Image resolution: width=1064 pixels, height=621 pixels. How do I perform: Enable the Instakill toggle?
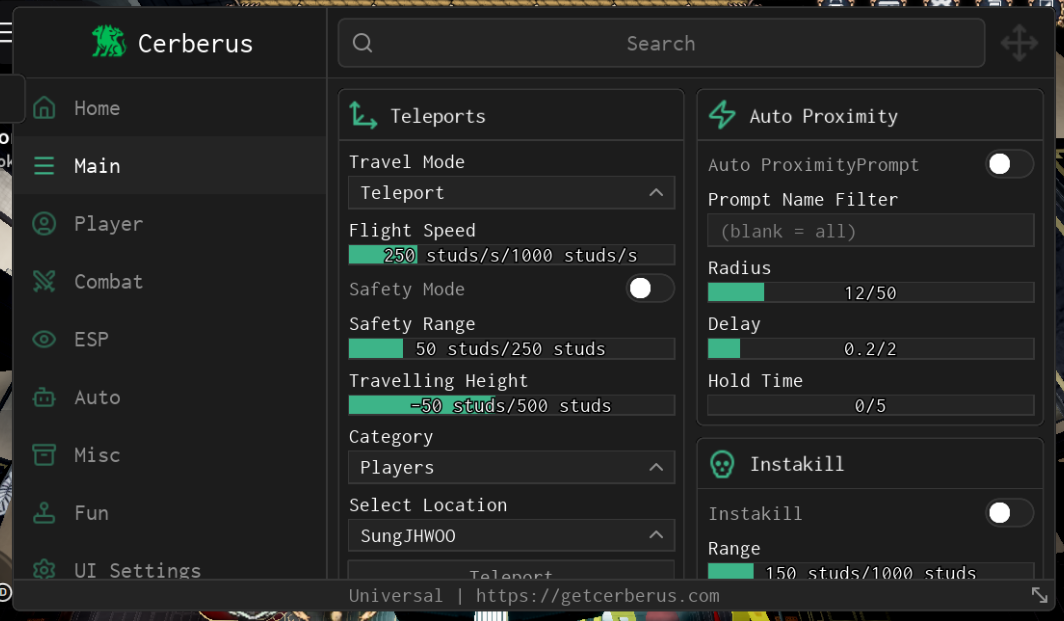point(1009,514)
